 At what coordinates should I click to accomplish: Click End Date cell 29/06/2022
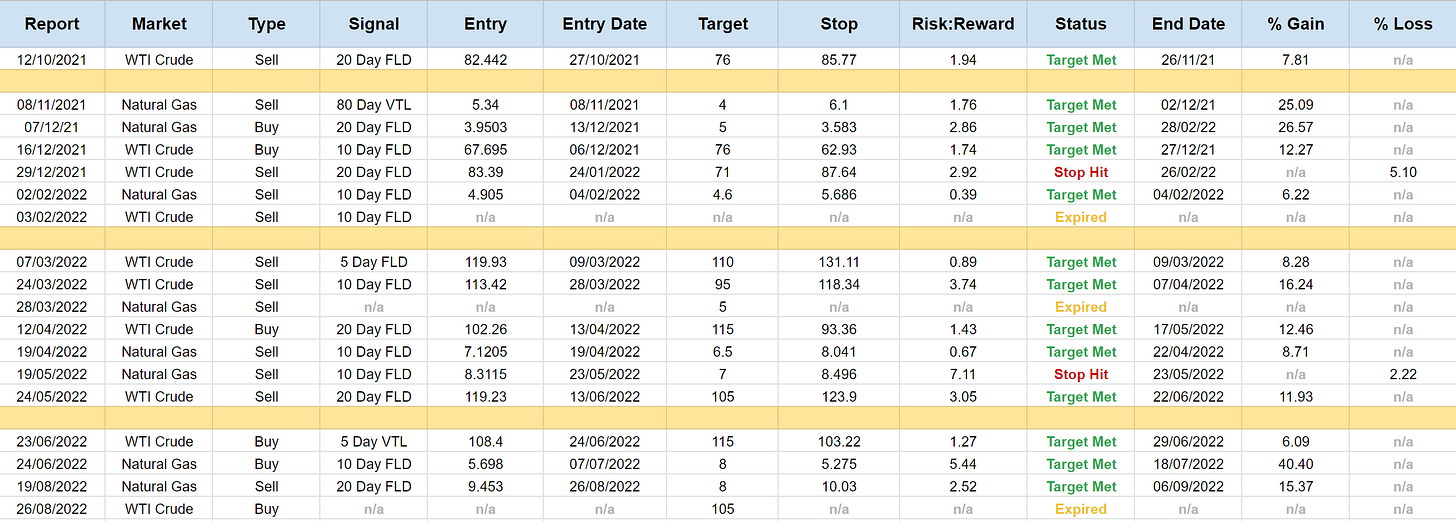[x=1188, y=441]
